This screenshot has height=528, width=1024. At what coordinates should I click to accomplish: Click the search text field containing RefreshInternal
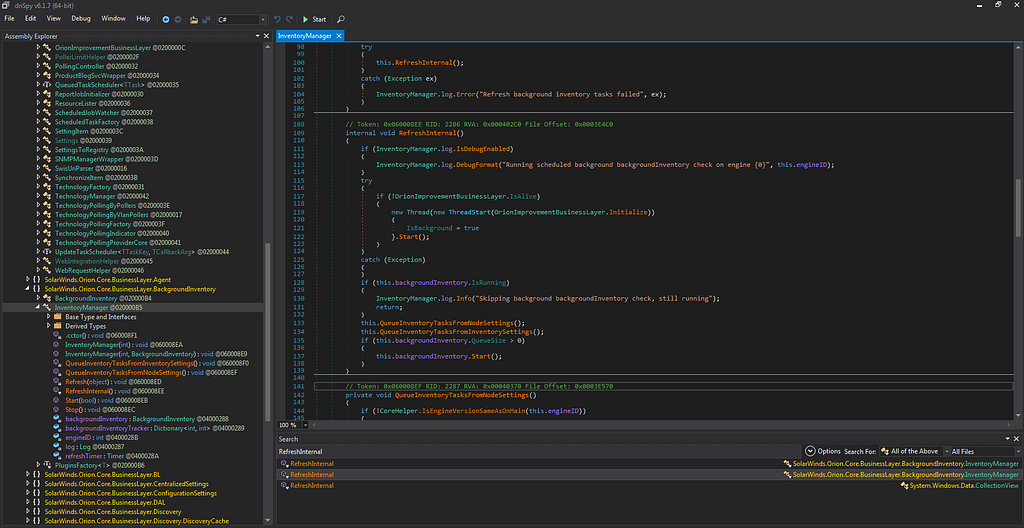pos(539,451)
